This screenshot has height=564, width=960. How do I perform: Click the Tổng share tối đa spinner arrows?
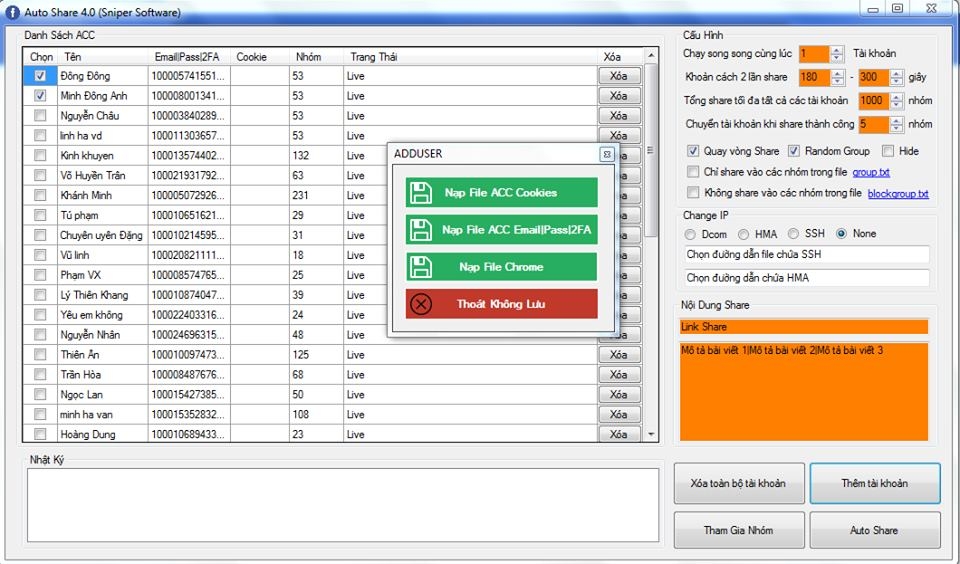pos(896,100)
